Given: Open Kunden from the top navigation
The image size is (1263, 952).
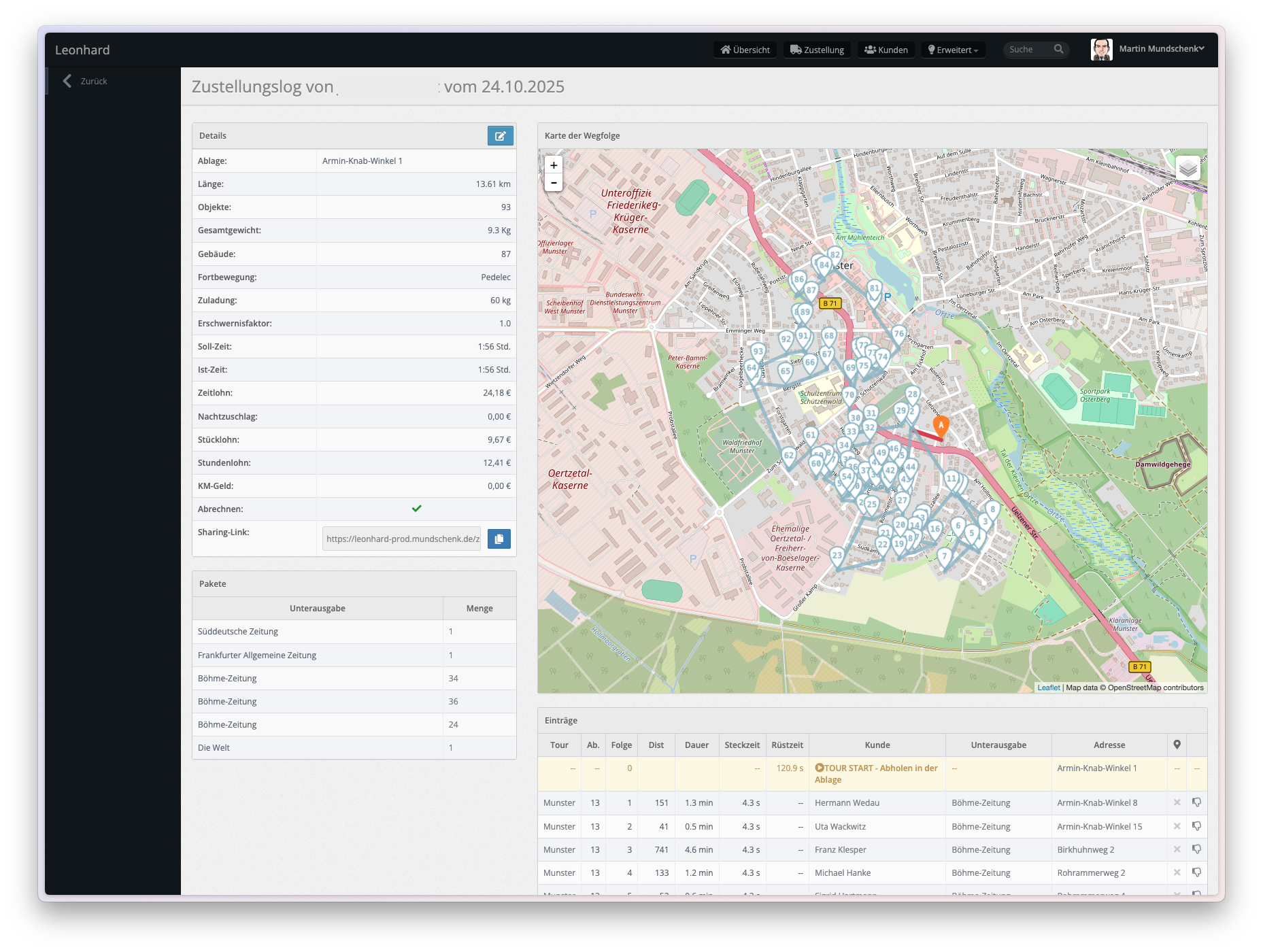Looking at the screenshot, I should [x=886, y=50].
